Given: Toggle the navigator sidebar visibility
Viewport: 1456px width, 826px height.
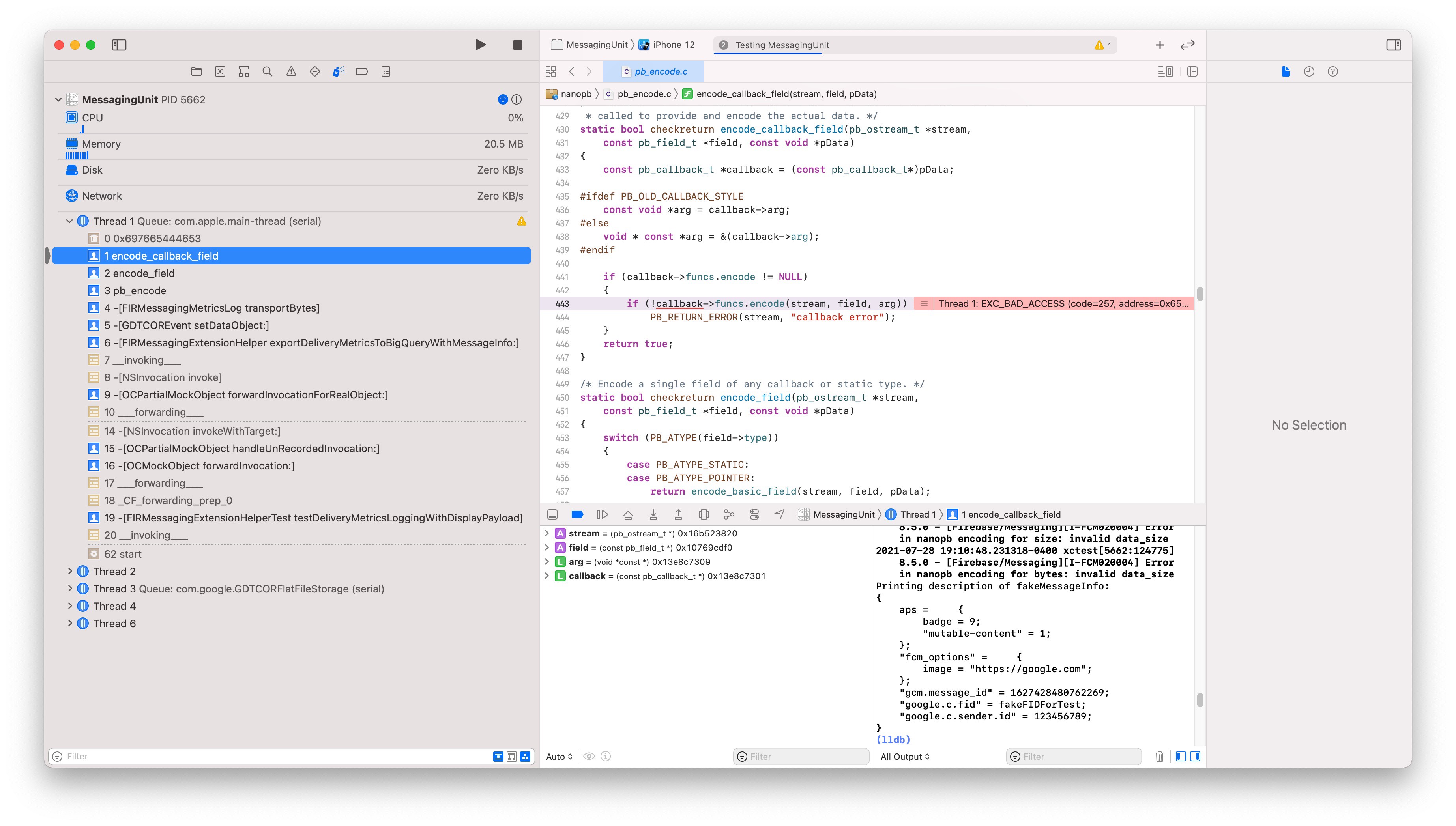Looking at the screenshot, I should pyautogui.click(x=119, y=45).
